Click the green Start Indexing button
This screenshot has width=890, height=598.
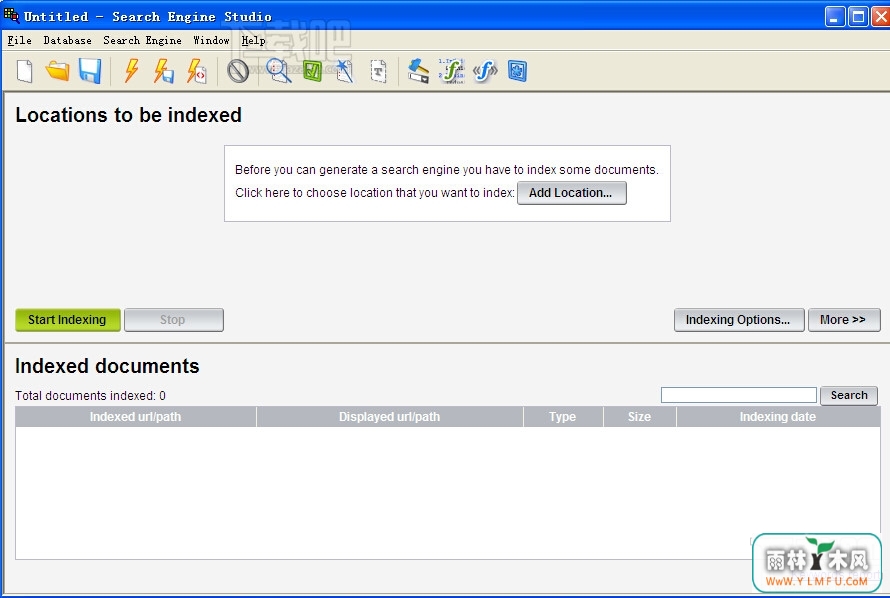(68, 320)
